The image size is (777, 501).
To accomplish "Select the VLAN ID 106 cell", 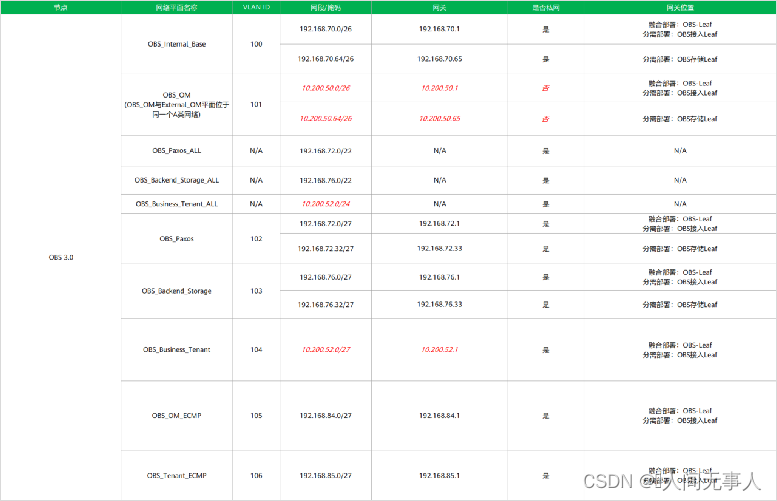I will click(x=256, y=476).
